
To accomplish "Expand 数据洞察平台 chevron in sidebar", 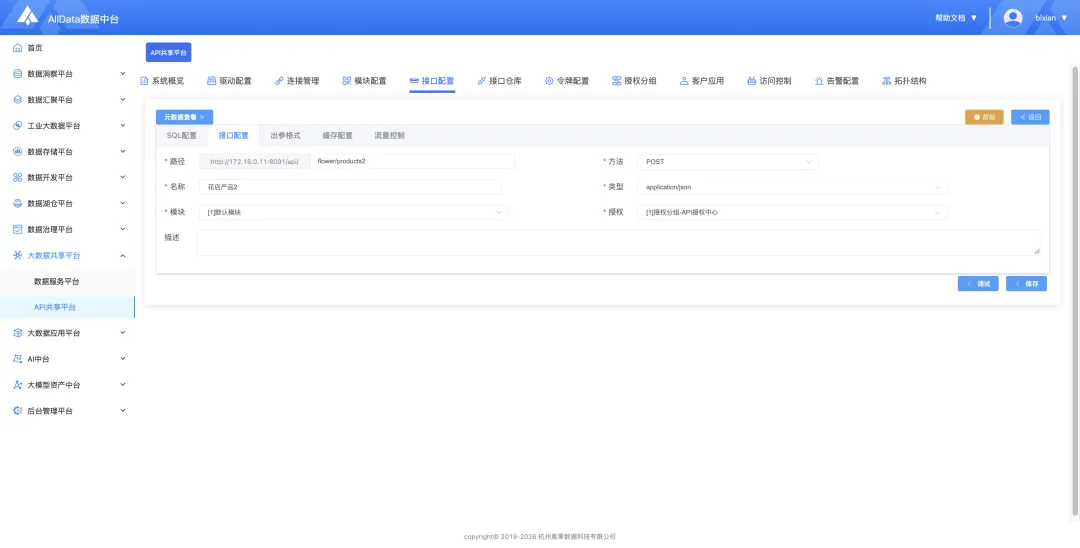I will (123, 74).
